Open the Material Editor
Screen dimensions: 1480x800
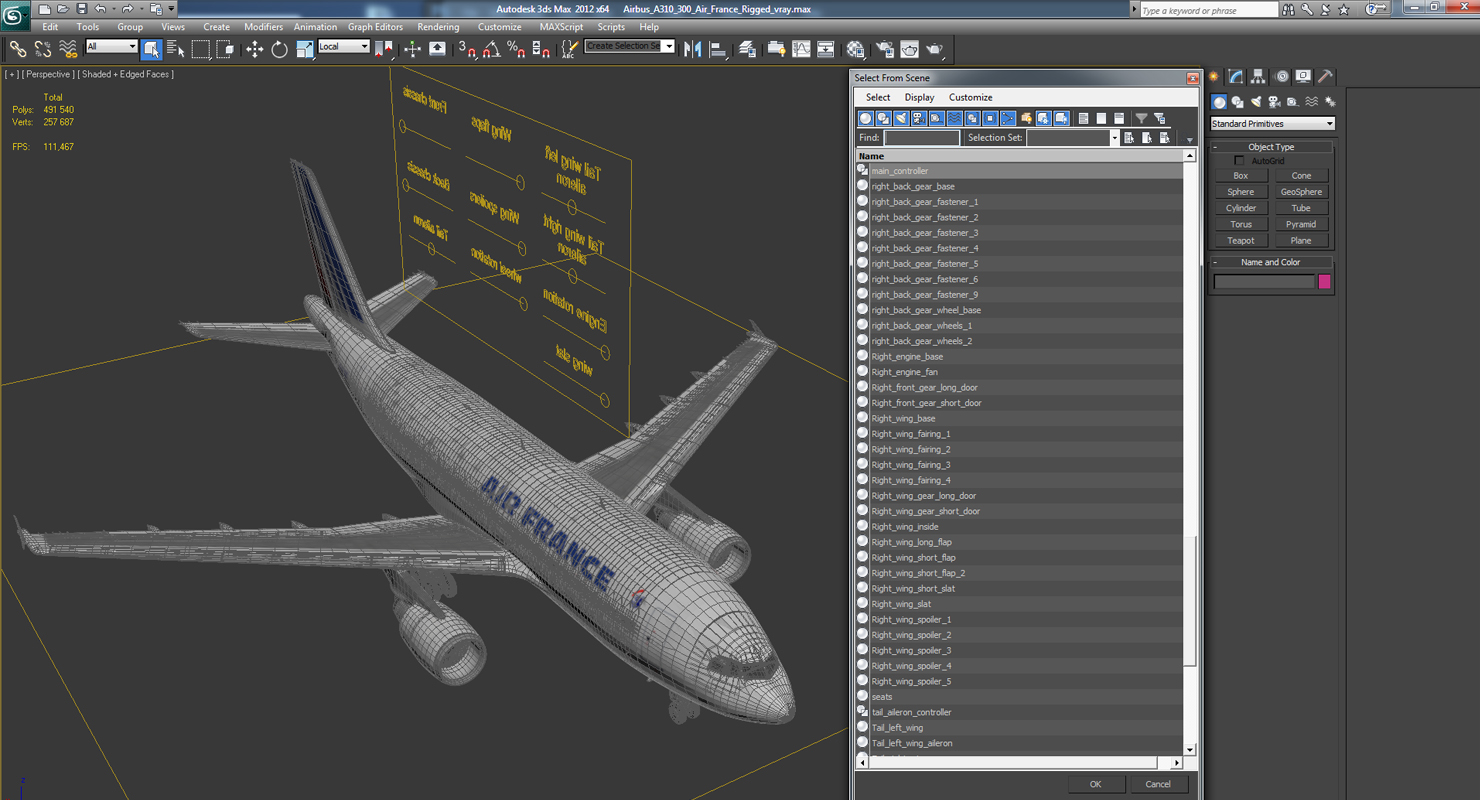click(856, 48)
